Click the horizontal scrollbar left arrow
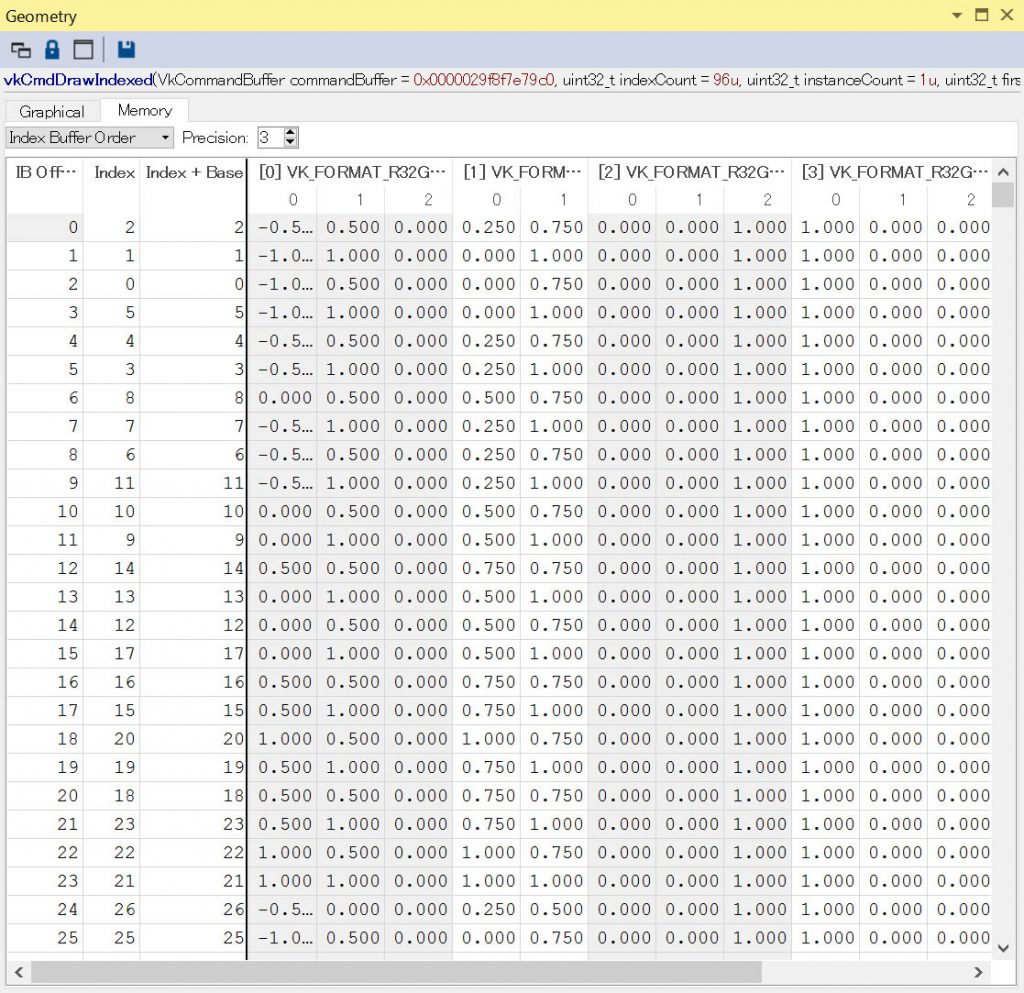 pyautogui.click(x=19, y=972)
